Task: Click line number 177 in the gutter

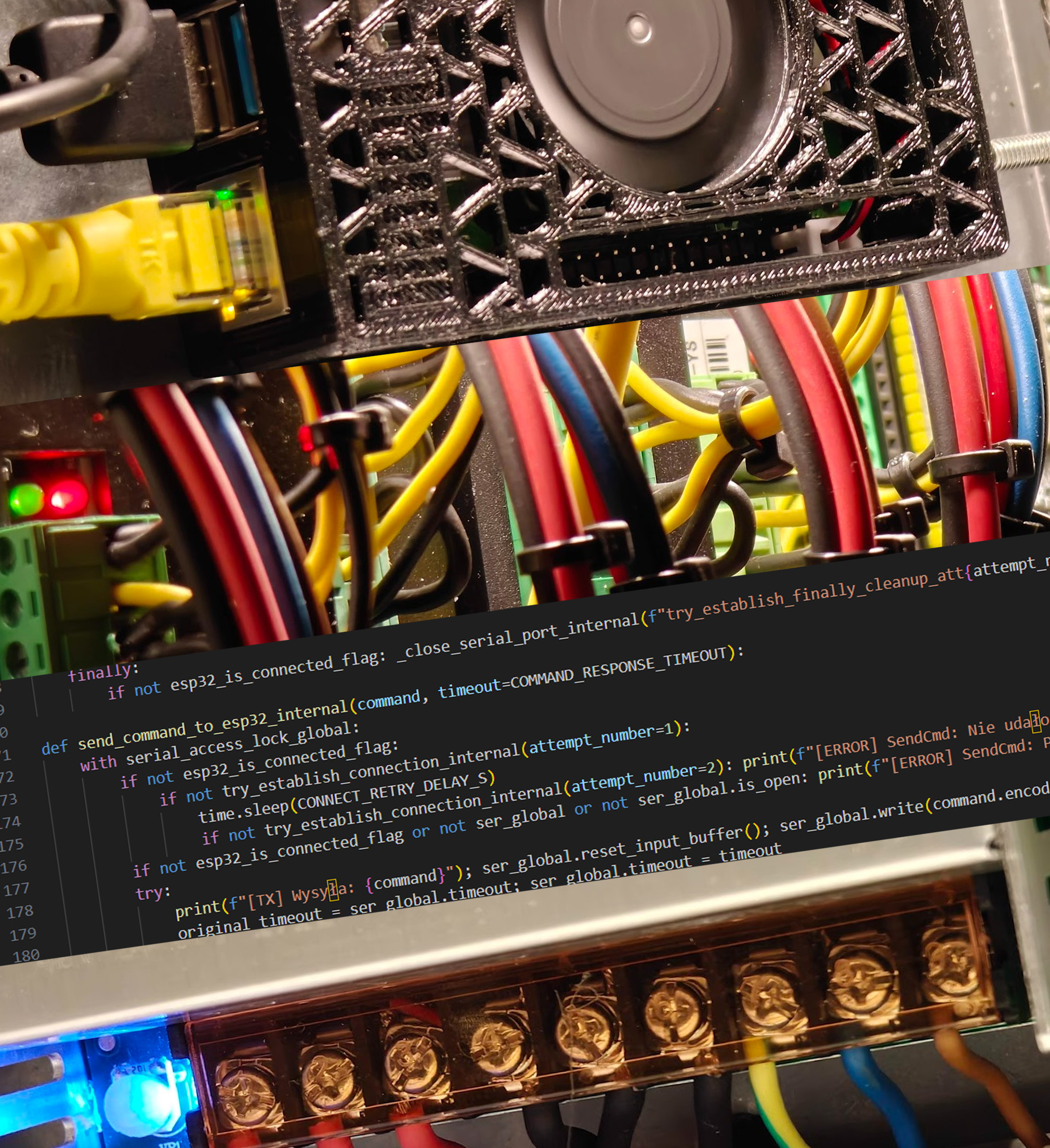Action: [17, 890]
